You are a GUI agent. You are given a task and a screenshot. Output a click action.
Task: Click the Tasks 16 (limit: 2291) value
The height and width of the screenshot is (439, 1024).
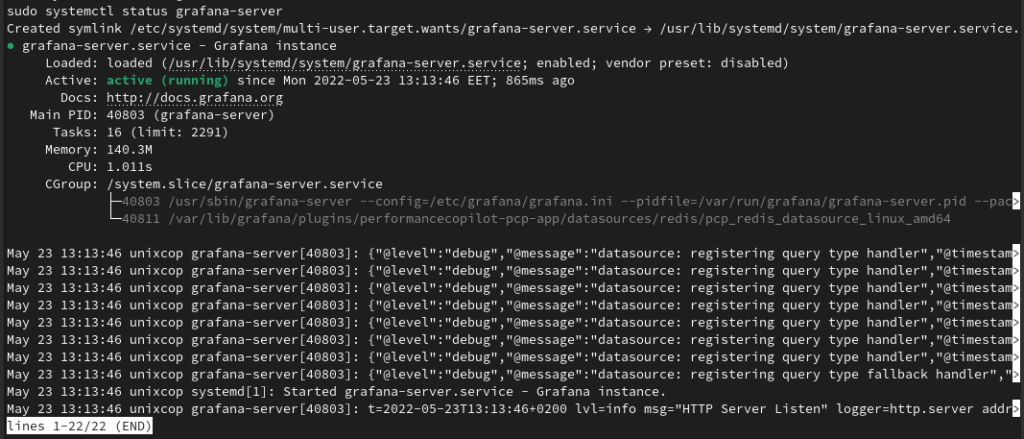[167, 133]
